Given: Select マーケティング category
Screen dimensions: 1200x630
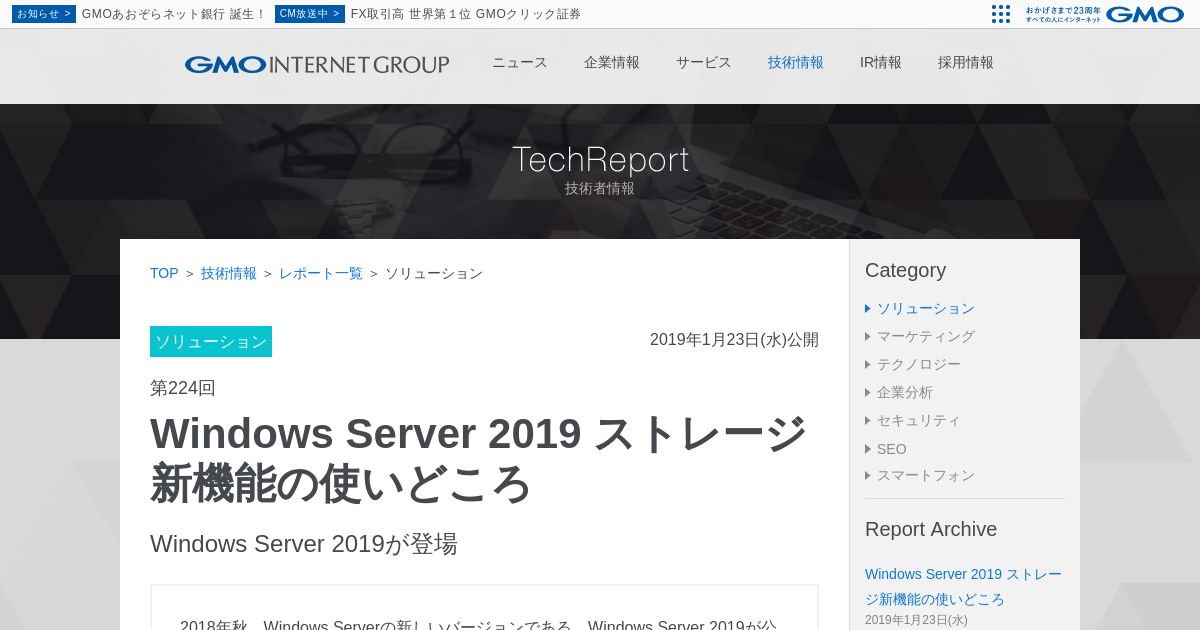Looking at the screenshot, I should pos(926,336).
